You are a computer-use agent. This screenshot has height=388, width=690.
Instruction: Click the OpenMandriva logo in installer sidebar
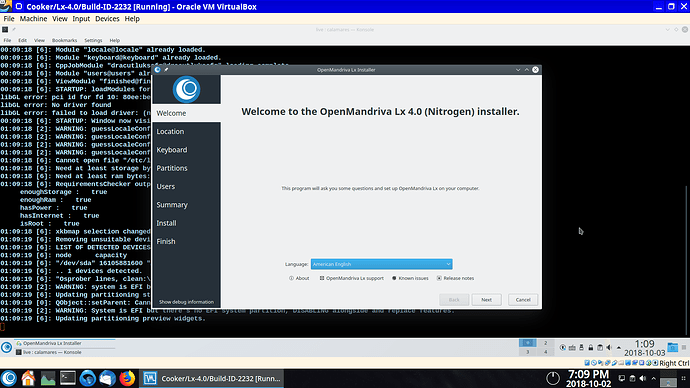tap(187, 89)
